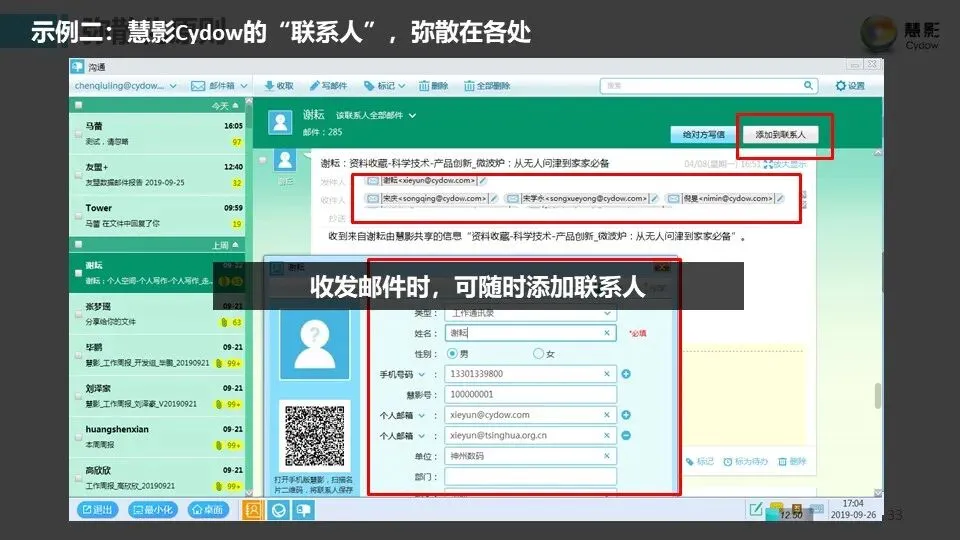Open the orange contacts book icon in bottom bar

tap(253, 510)
